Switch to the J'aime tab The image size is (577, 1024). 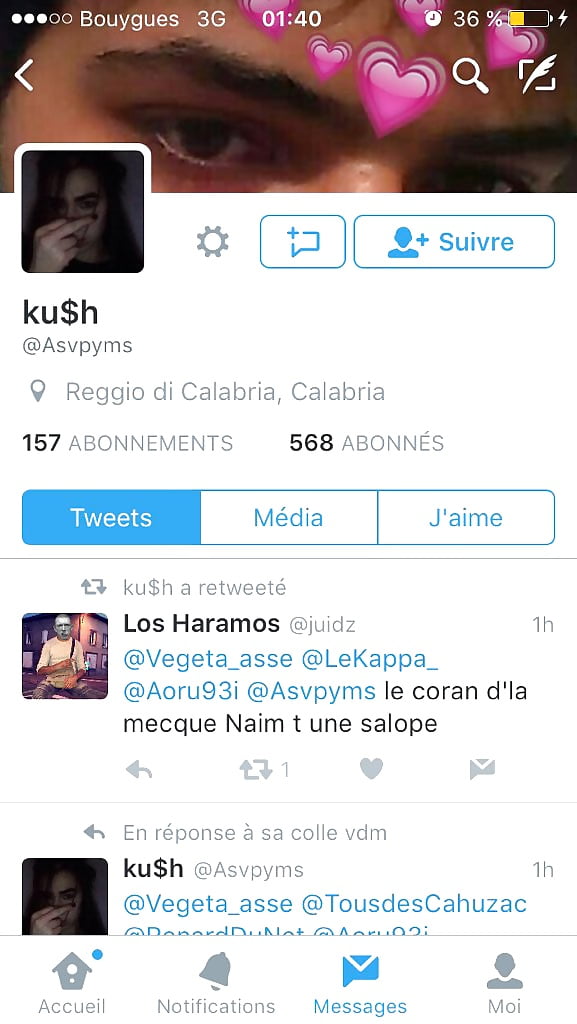[x=466, y=517]
